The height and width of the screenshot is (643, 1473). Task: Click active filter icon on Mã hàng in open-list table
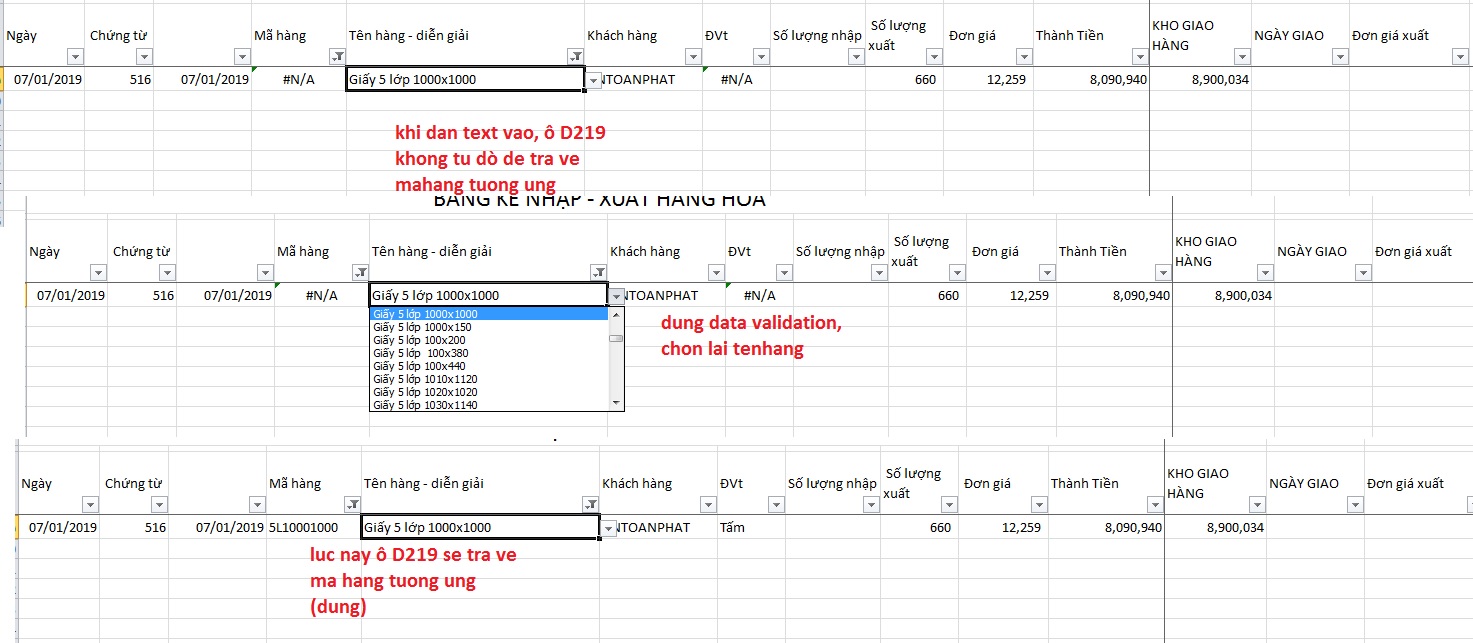[x=360, y=272]
